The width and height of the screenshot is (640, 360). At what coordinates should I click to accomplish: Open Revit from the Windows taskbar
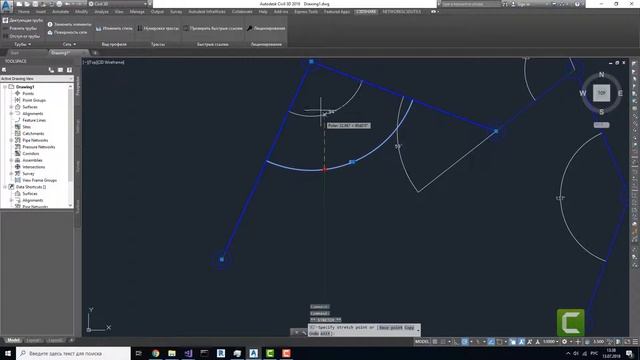coord(221,353)
